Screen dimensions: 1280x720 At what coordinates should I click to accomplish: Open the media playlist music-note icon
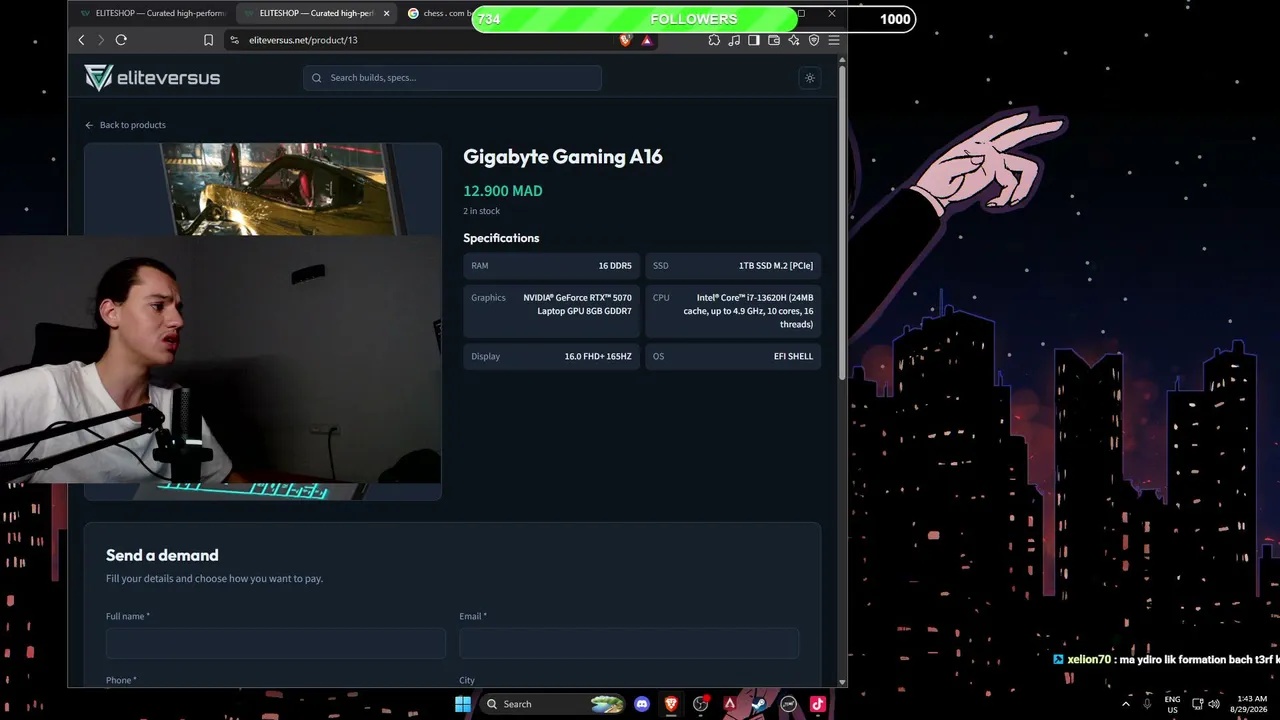(734, 40)
